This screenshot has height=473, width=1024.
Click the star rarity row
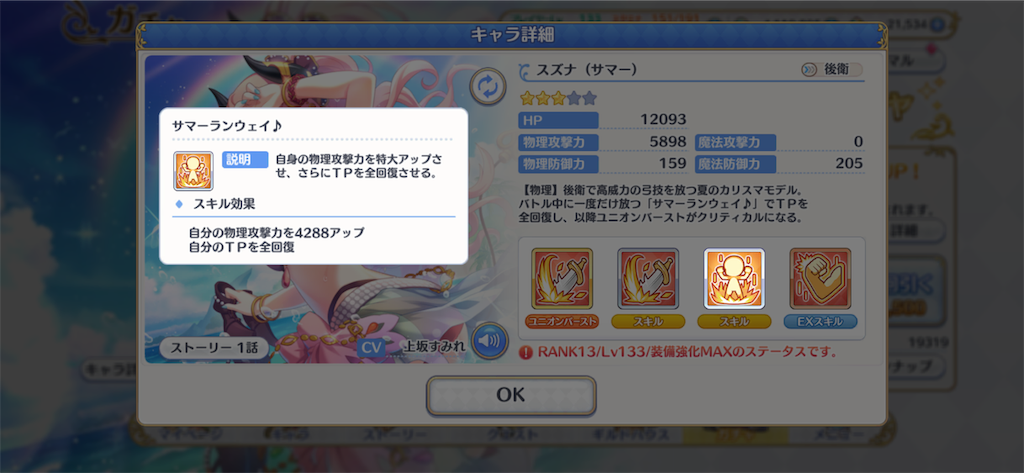tap(558, 99)
